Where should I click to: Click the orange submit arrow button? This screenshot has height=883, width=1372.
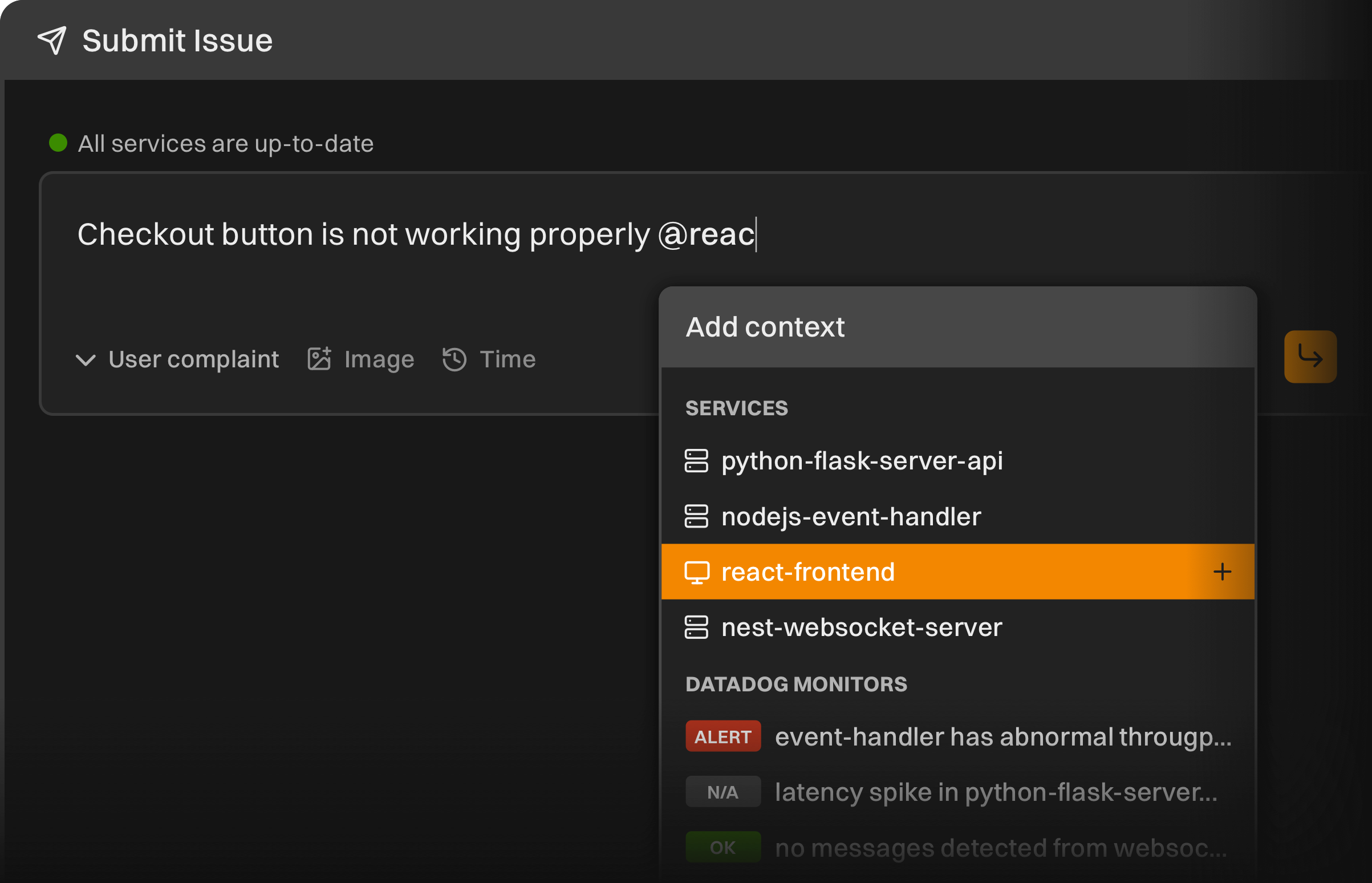(1309, 357)
